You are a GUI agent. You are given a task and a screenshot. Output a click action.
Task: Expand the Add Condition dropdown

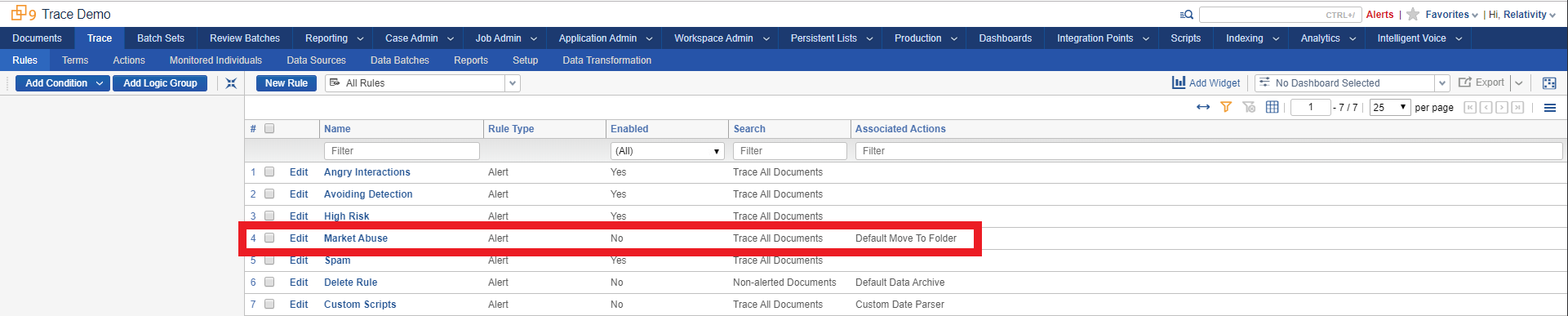(100, 83)
